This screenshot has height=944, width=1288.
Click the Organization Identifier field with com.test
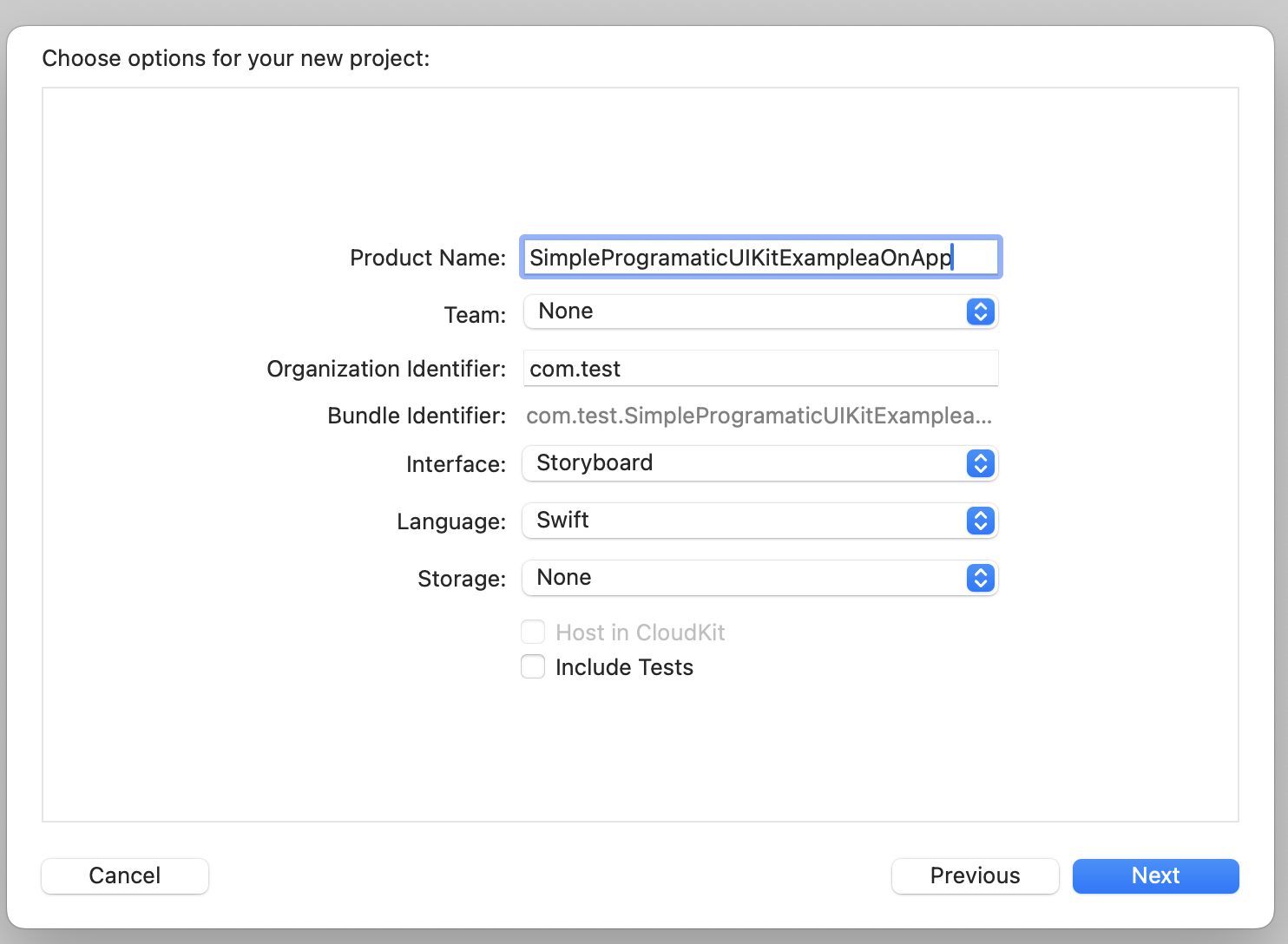pos(760,369)
